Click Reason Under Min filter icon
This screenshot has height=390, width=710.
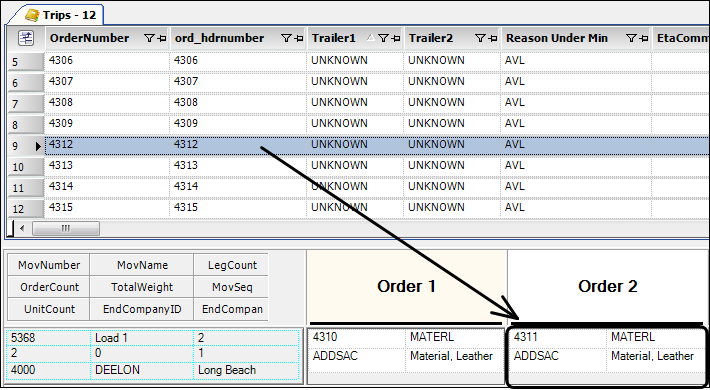point(631,39)
